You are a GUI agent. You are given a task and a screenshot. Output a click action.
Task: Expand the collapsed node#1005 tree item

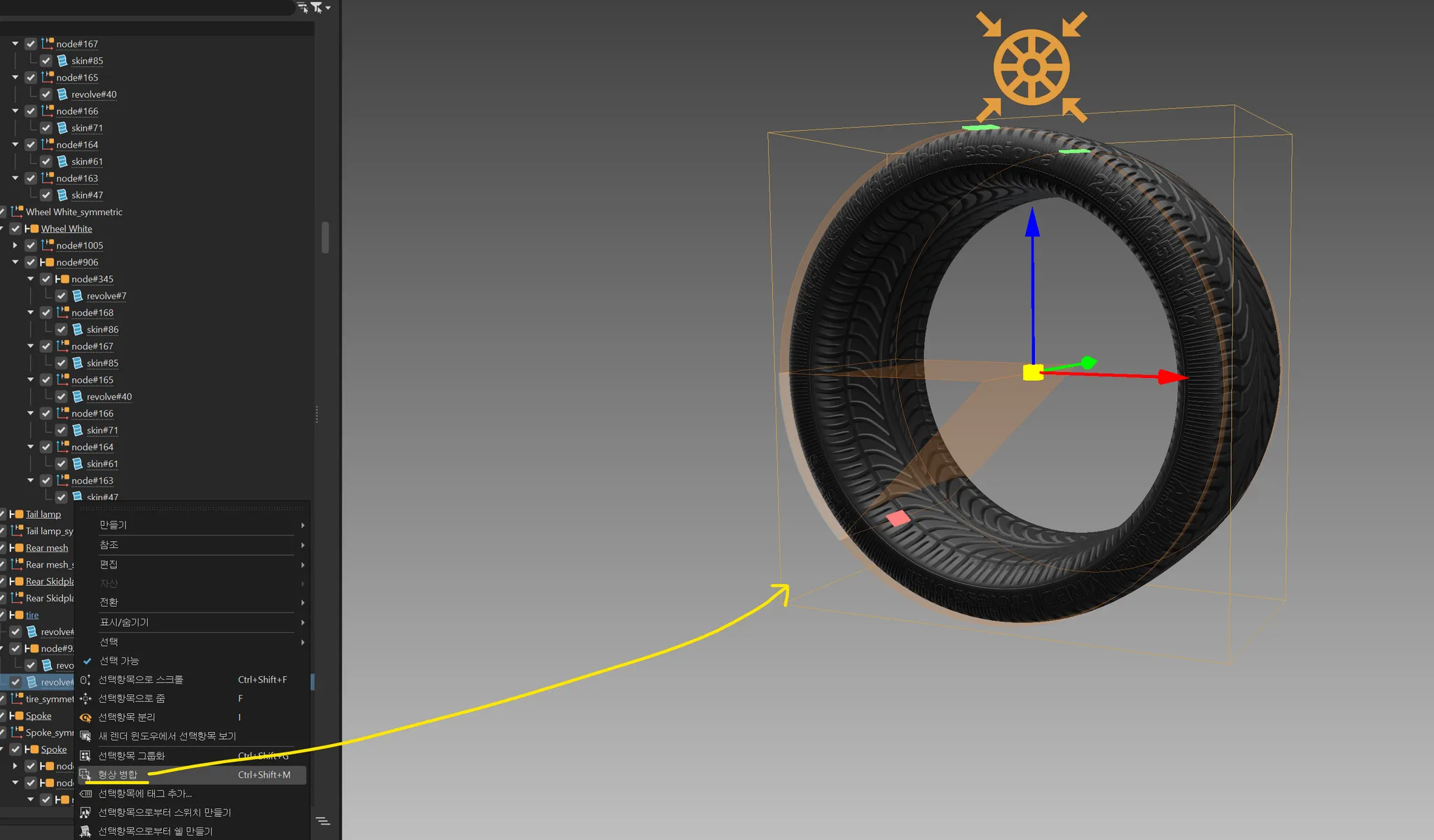pos(15,246)
